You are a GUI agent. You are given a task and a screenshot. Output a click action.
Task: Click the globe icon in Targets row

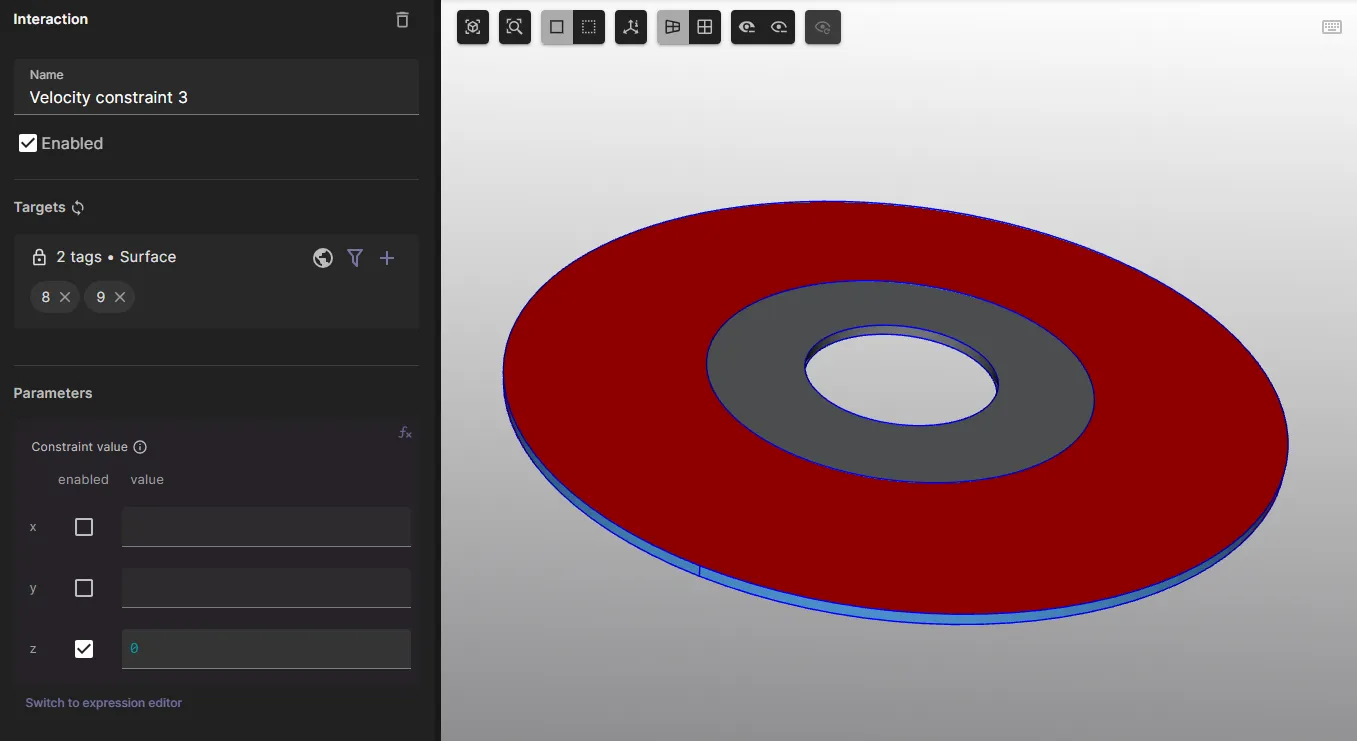point(323,258)
